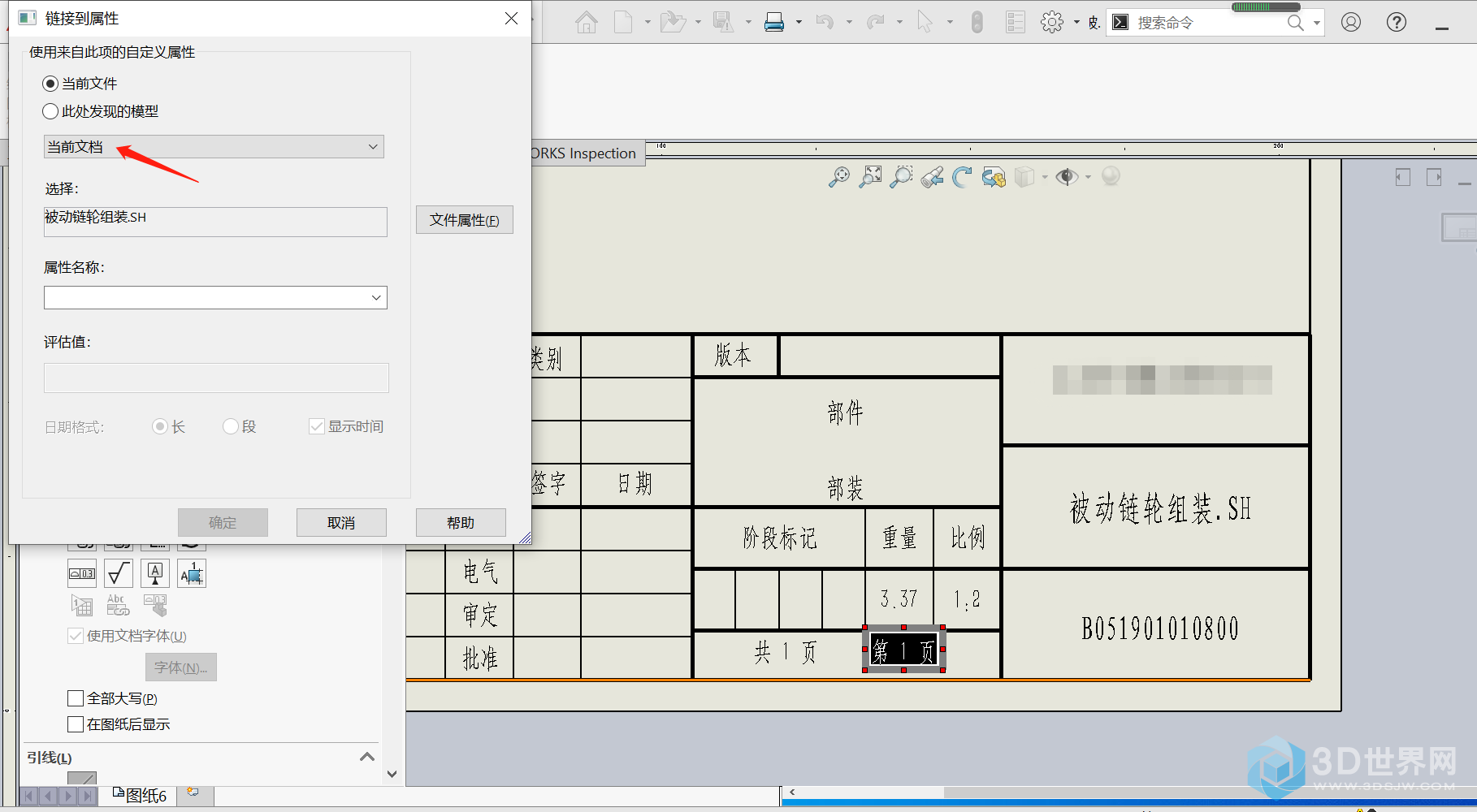Viewport: 1477px width, 812px height.
Task: Click the Save icon in the toolbar
Action: [723, 22]
